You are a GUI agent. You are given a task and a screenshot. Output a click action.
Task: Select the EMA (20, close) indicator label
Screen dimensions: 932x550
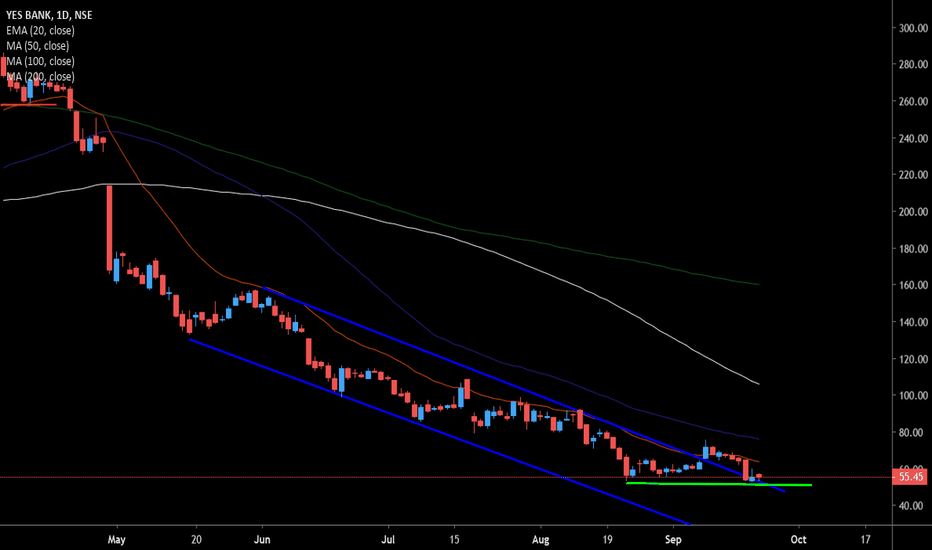click(40, 30)
